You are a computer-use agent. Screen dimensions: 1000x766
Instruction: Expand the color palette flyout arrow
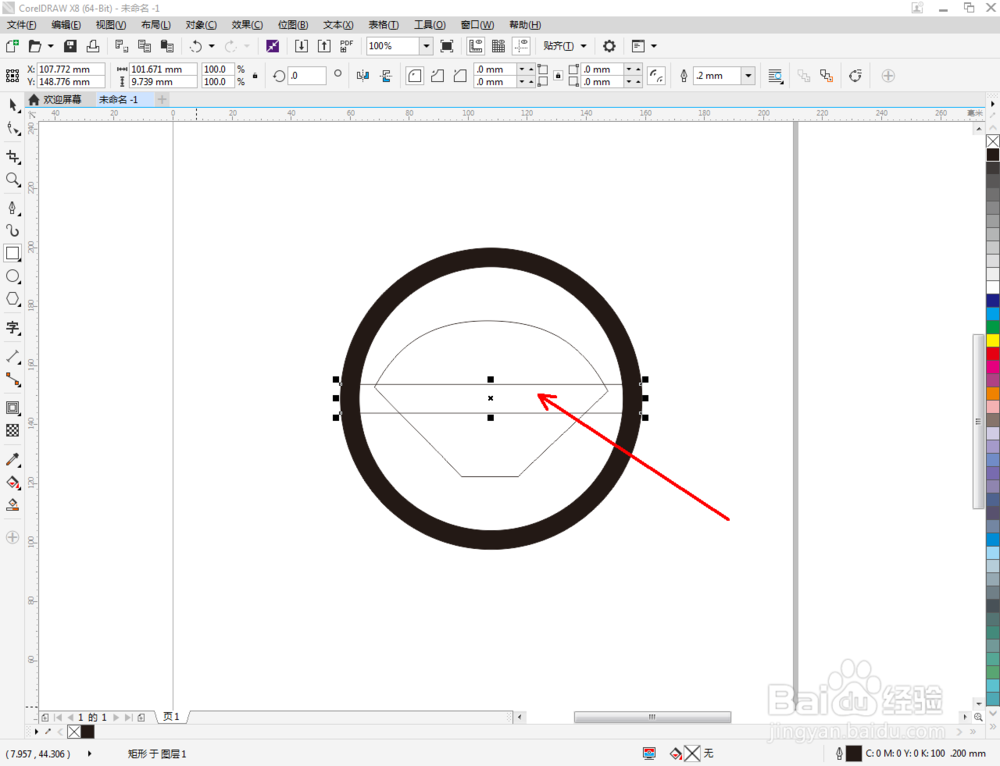(992, 103)
